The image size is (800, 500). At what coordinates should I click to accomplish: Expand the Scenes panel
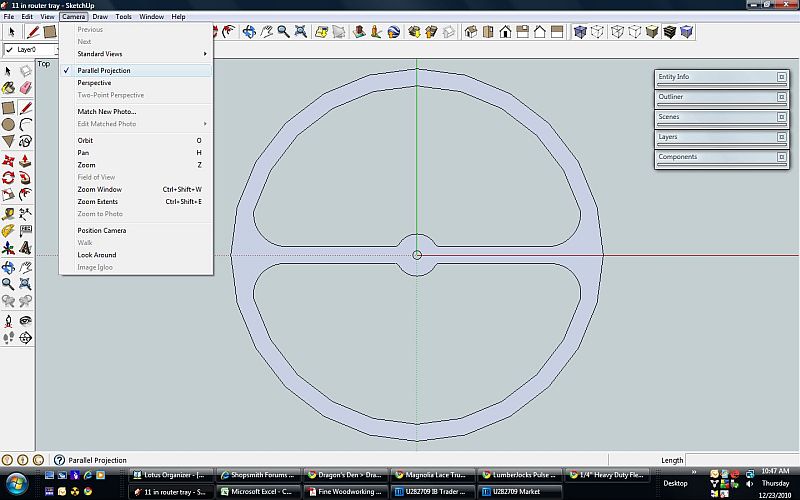point(782,117)
